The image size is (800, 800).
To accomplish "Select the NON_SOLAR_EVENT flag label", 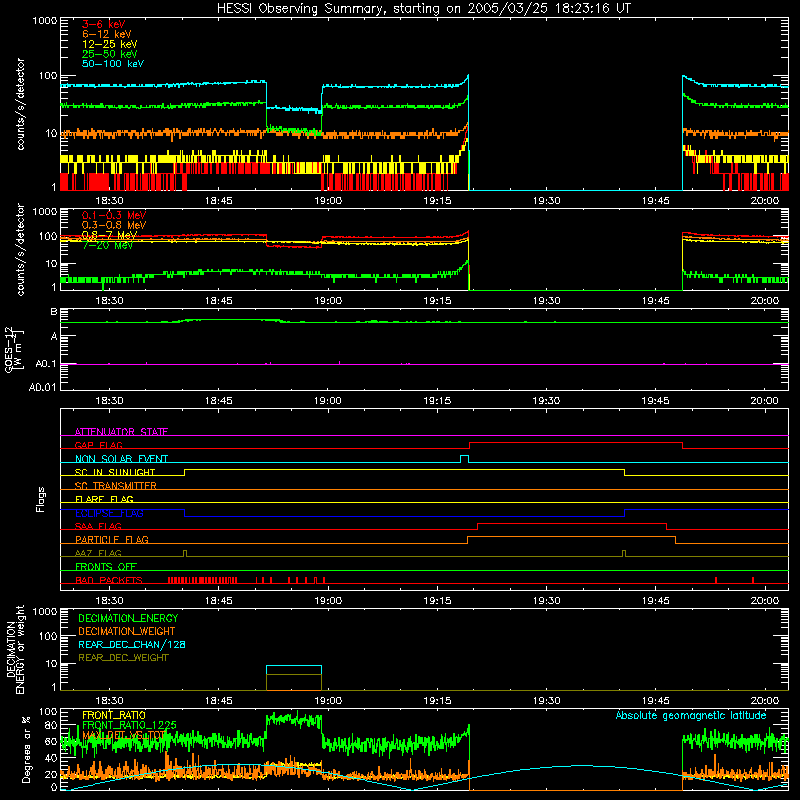I will pos(121,459).
